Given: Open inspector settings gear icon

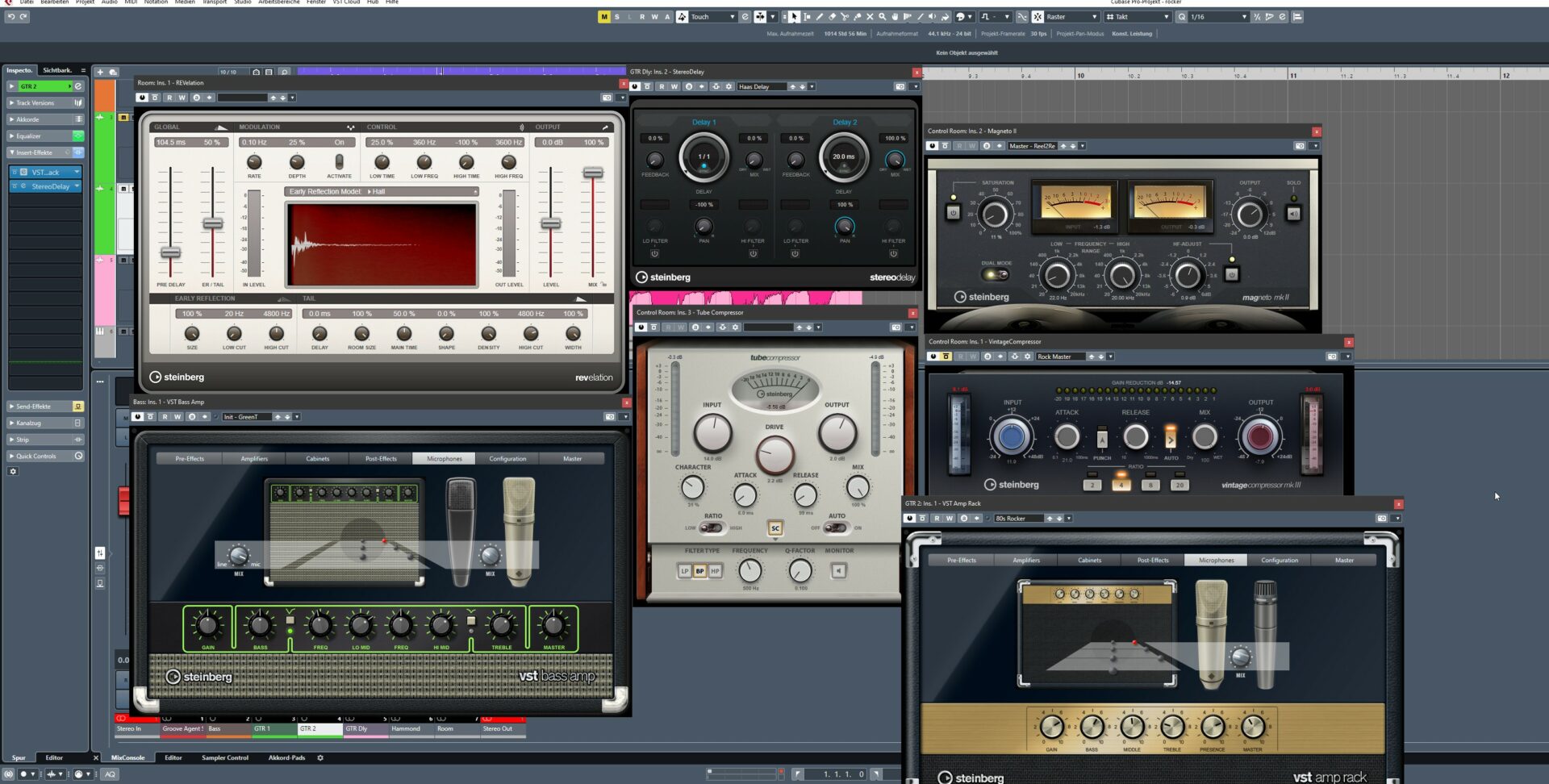Looking at the screenshot, I should (x=13, y=471).
